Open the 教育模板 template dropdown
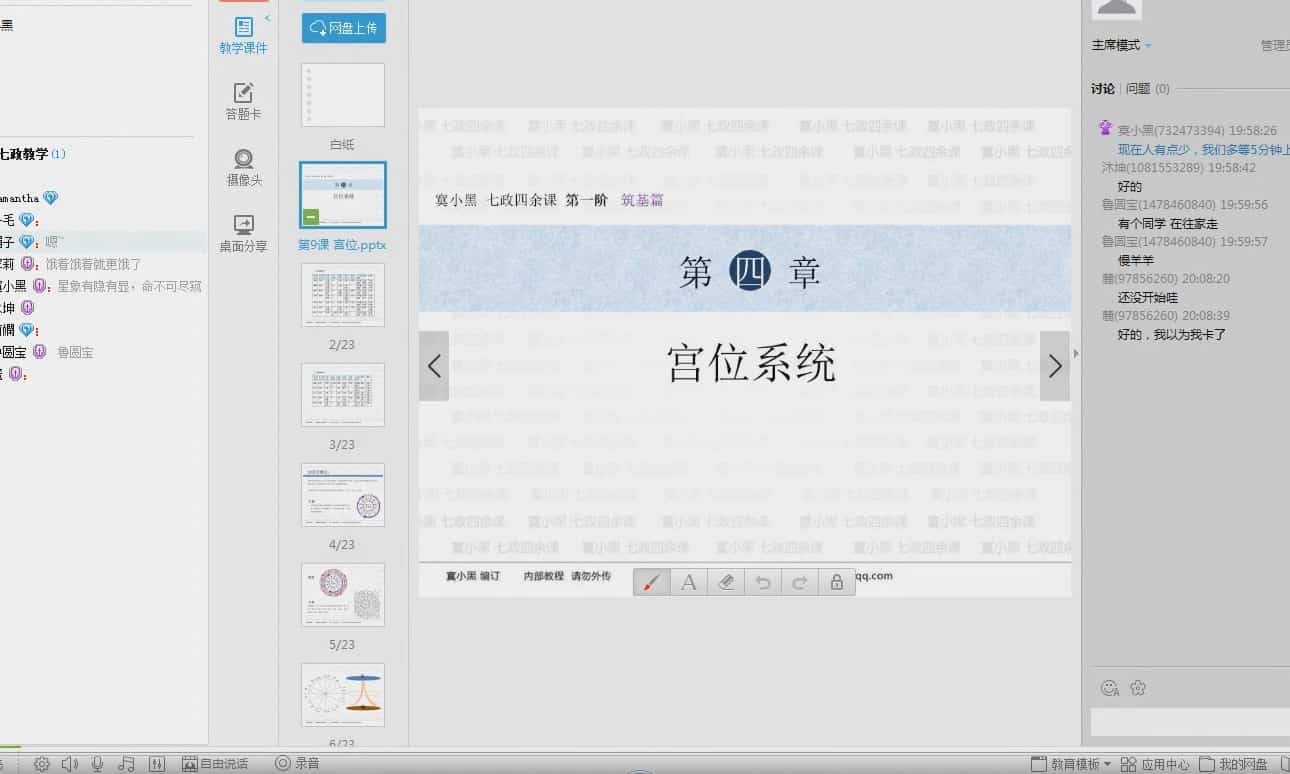 coord(1073,762)
